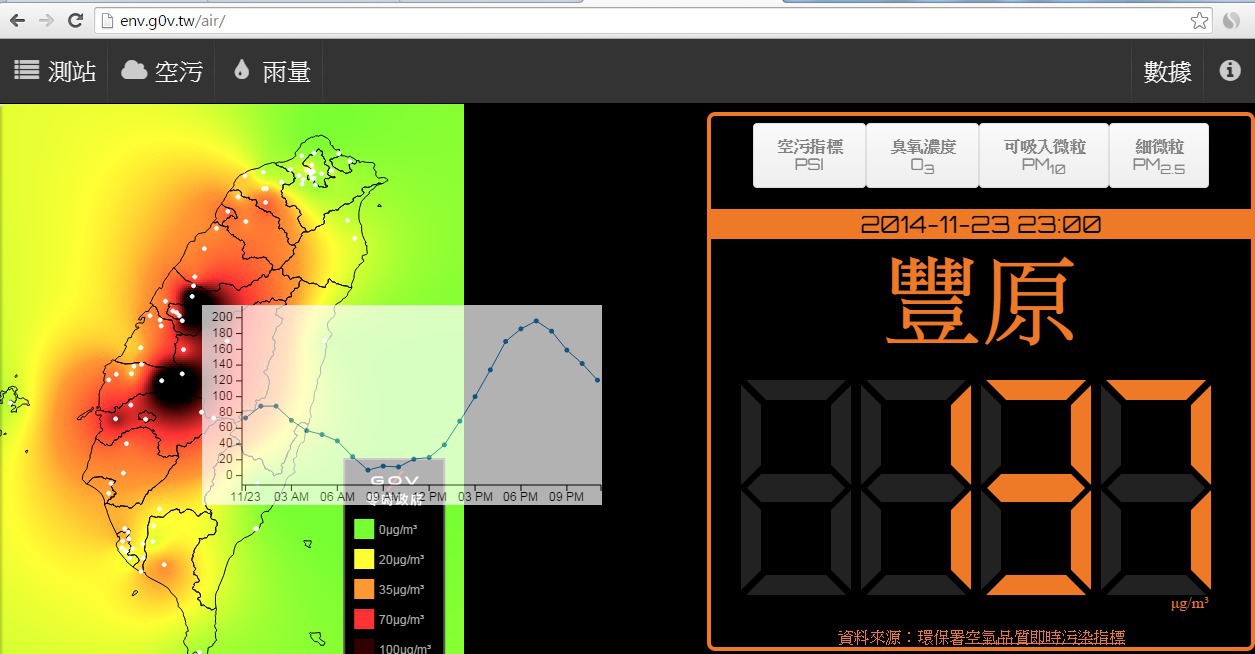Click the list icon beside 測站

27,71
